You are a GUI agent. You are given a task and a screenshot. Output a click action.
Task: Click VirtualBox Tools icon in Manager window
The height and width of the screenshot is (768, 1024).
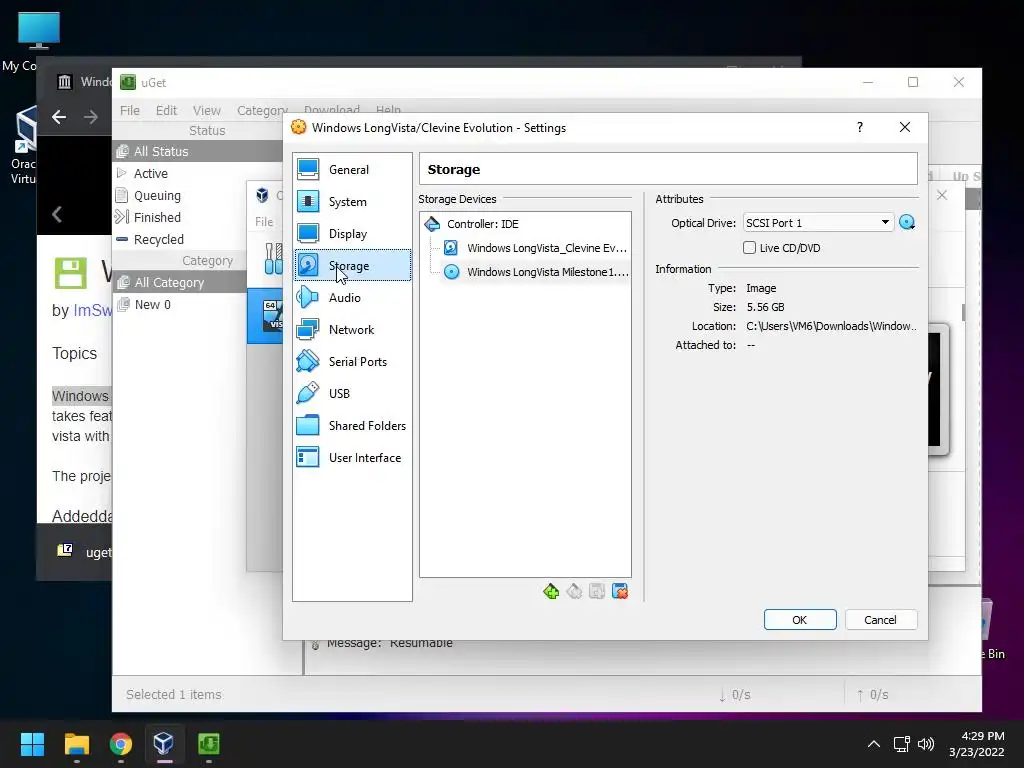point(273,259)
